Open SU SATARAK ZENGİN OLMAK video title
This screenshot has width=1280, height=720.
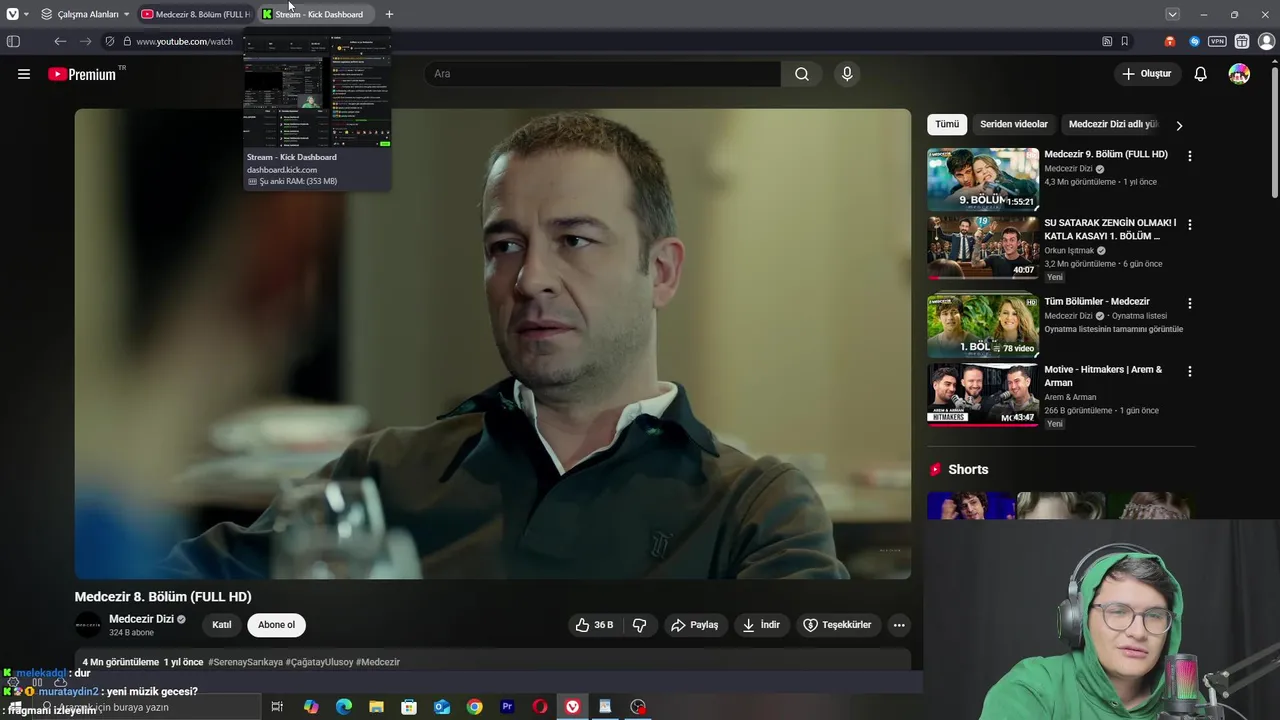(1110, 229)
